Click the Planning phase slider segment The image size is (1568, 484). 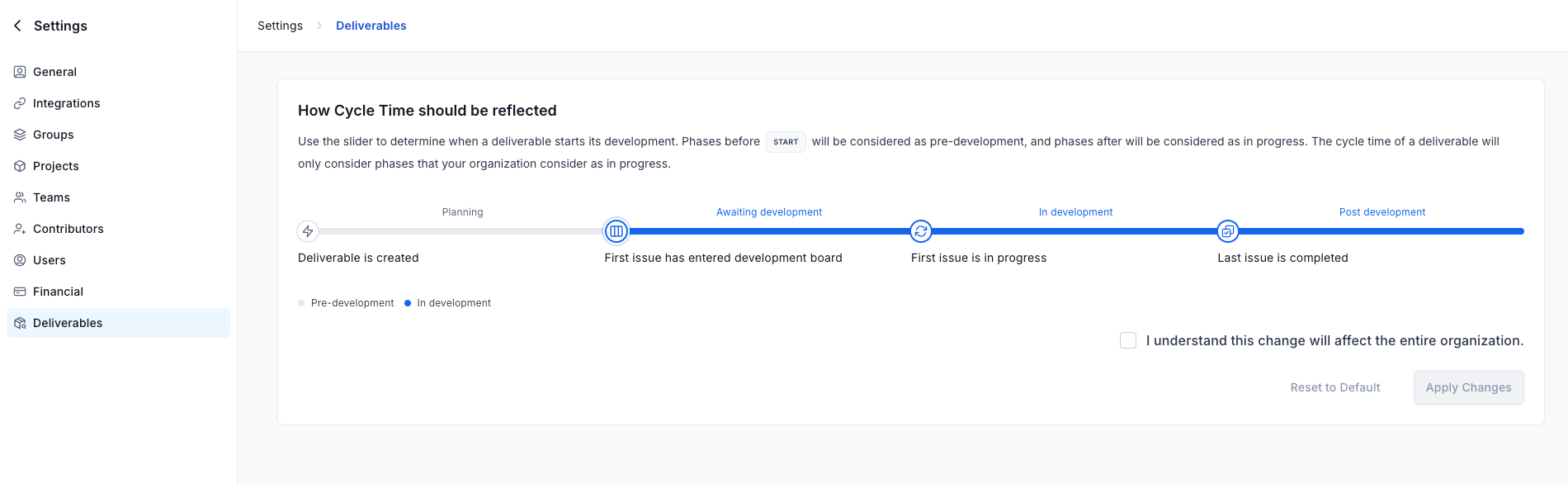tap(461, 231)
